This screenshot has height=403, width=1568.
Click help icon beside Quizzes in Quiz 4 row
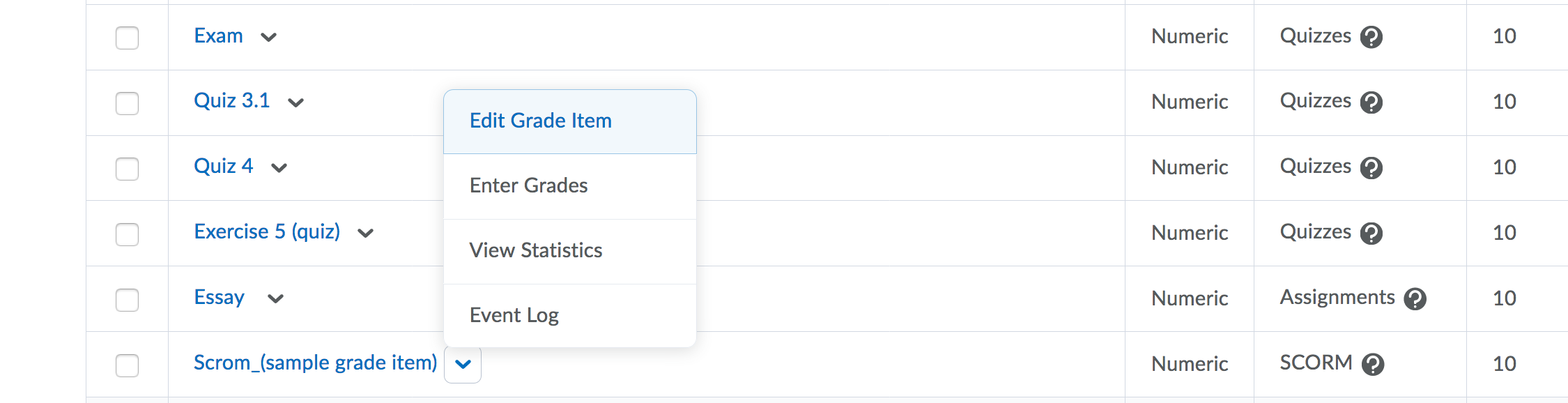[1371, 168]
